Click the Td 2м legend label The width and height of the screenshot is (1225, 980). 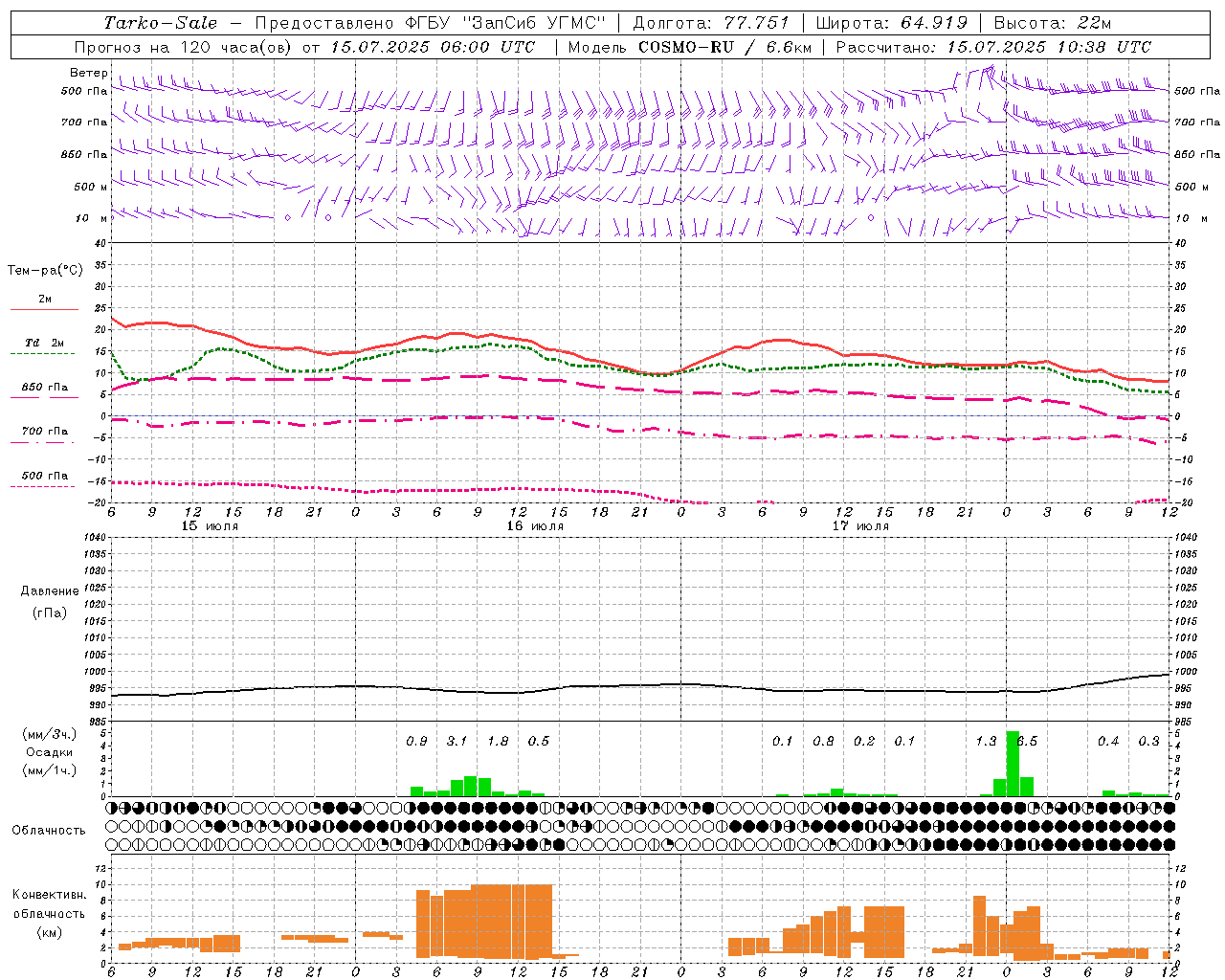pos(44,342)
